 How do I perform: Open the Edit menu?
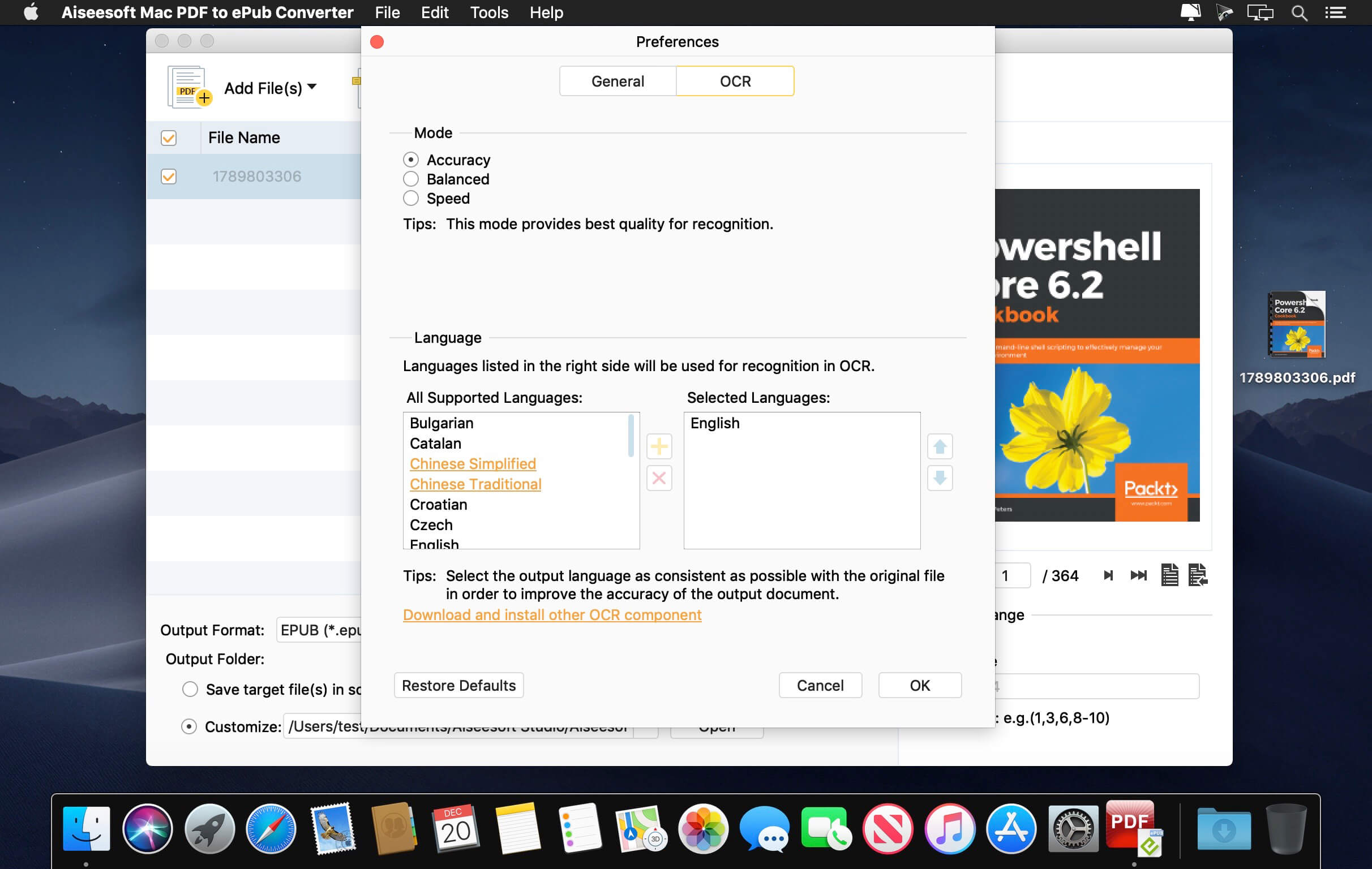tap(435, 12)
